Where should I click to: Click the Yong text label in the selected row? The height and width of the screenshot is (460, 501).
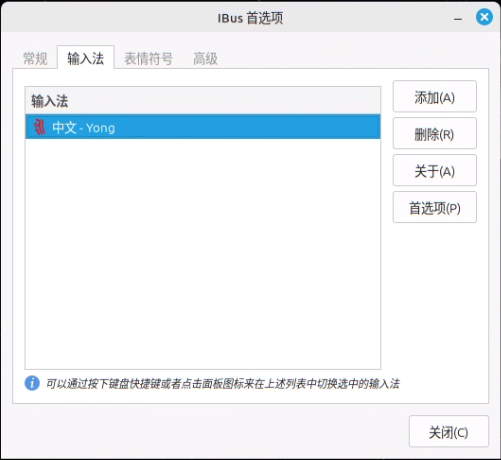[101, 128]
